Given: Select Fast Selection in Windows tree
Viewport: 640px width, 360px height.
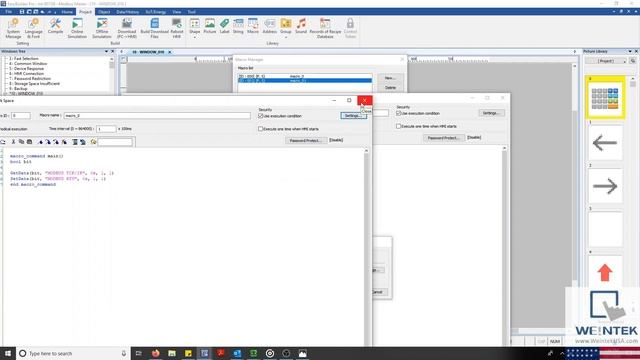Looking at the screenshot, I should coord(24,59).
